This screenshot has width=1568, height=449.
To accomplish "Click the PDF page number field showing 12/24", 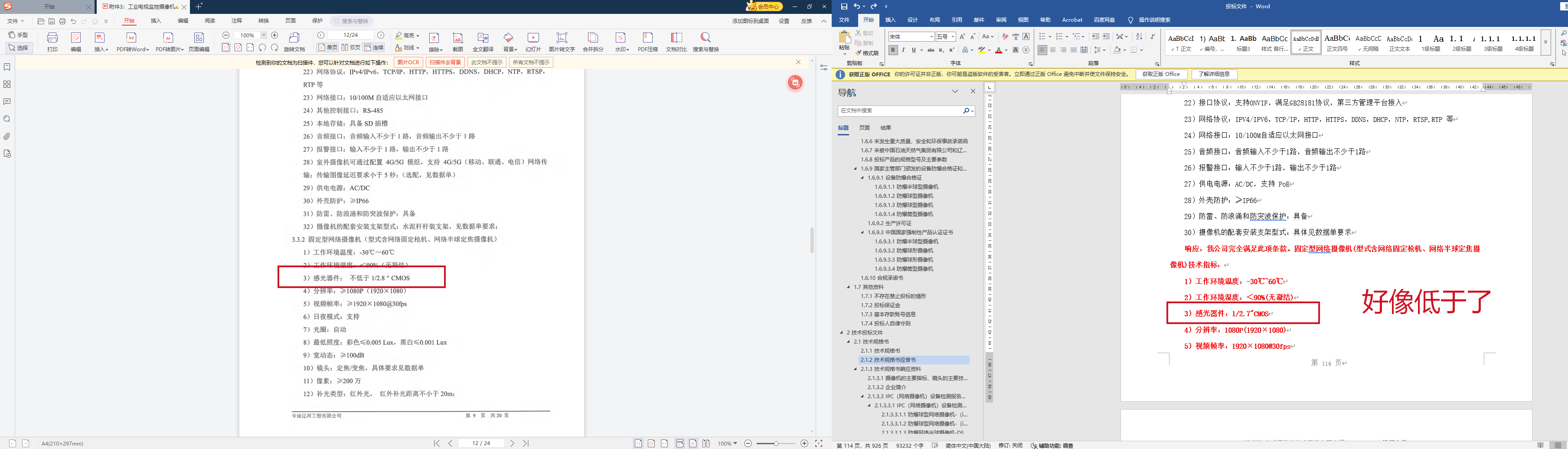I will point(351,35).
